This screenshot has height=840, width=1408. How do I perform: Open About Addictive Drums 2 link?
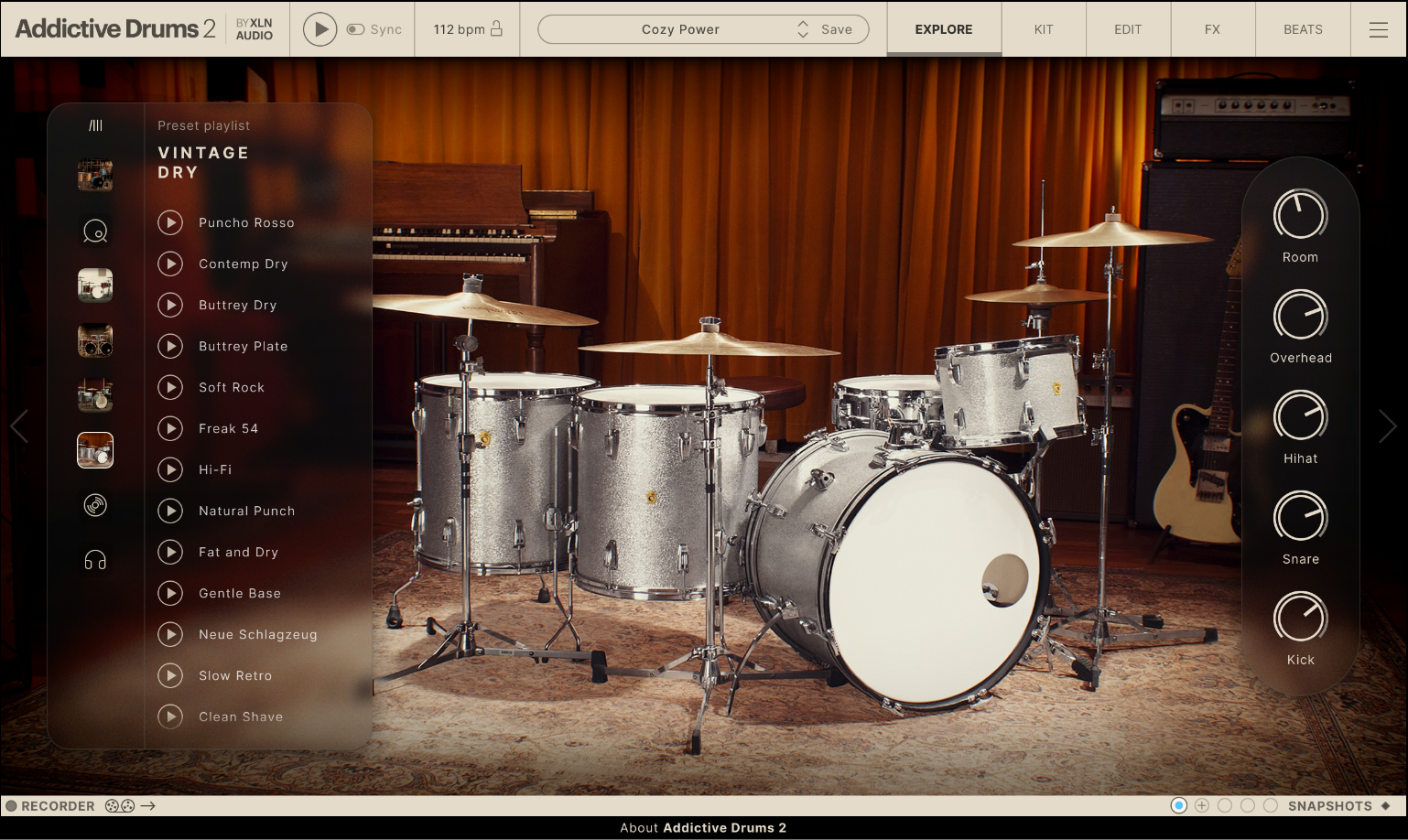pyautogui.click(x=703, y=828)
